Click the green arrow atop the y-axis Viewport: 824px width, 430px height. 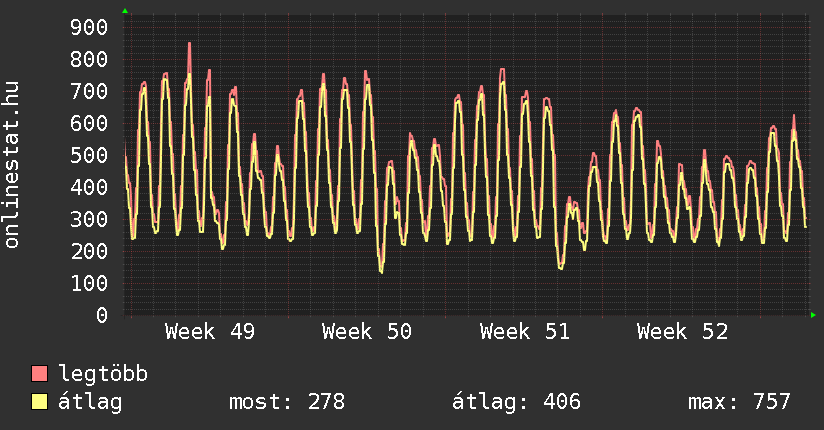pyautogui.click(x=125, y=11)
